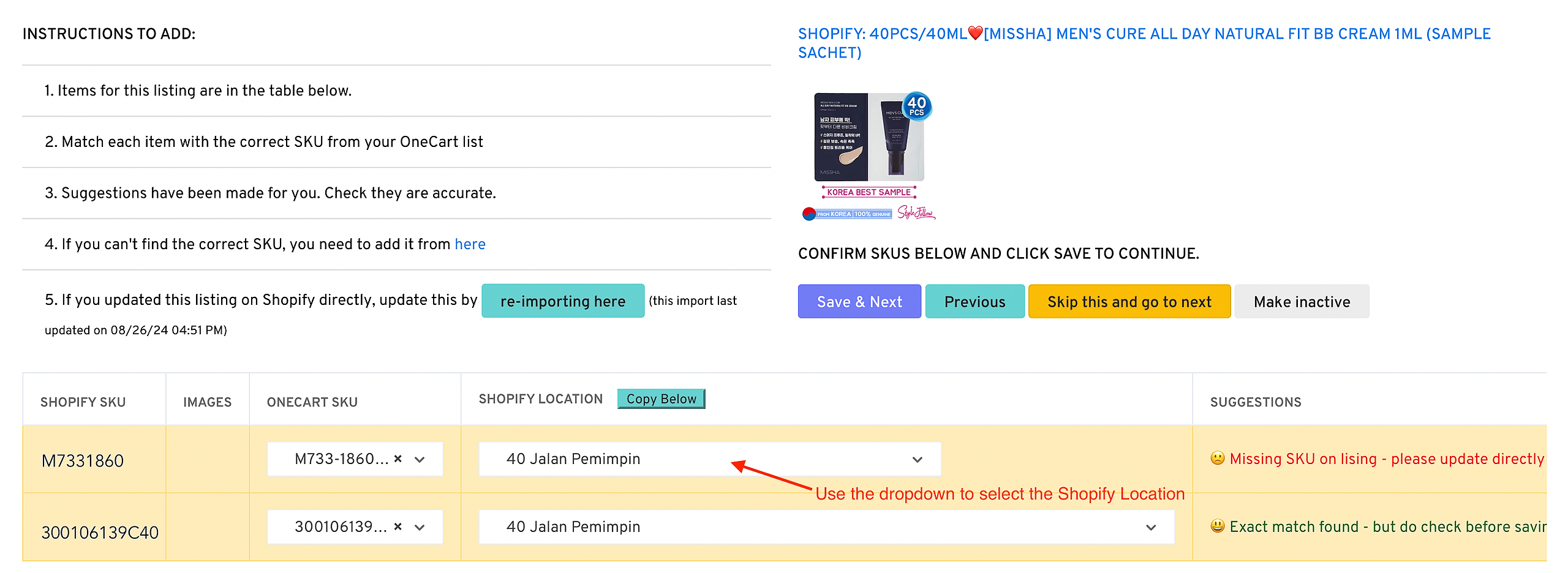Expand the 300106139 OneCart SKU dropdown
Image resolution: width=1568 pixels, height=573 pixels.
420,527
